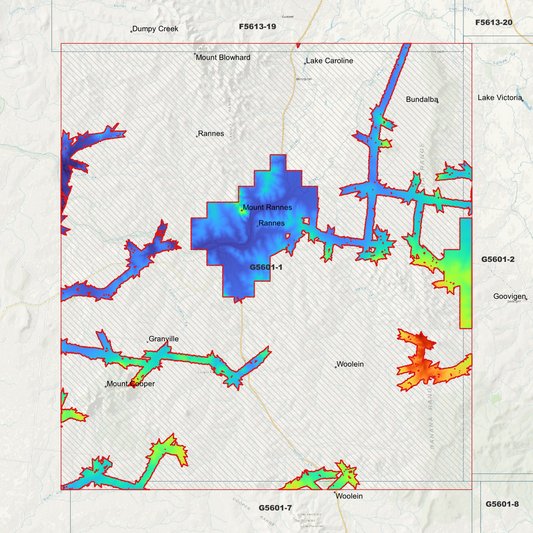The image size is (533, 533).
Task: Select the G5601-8 tile label
Action: [502, 504]
